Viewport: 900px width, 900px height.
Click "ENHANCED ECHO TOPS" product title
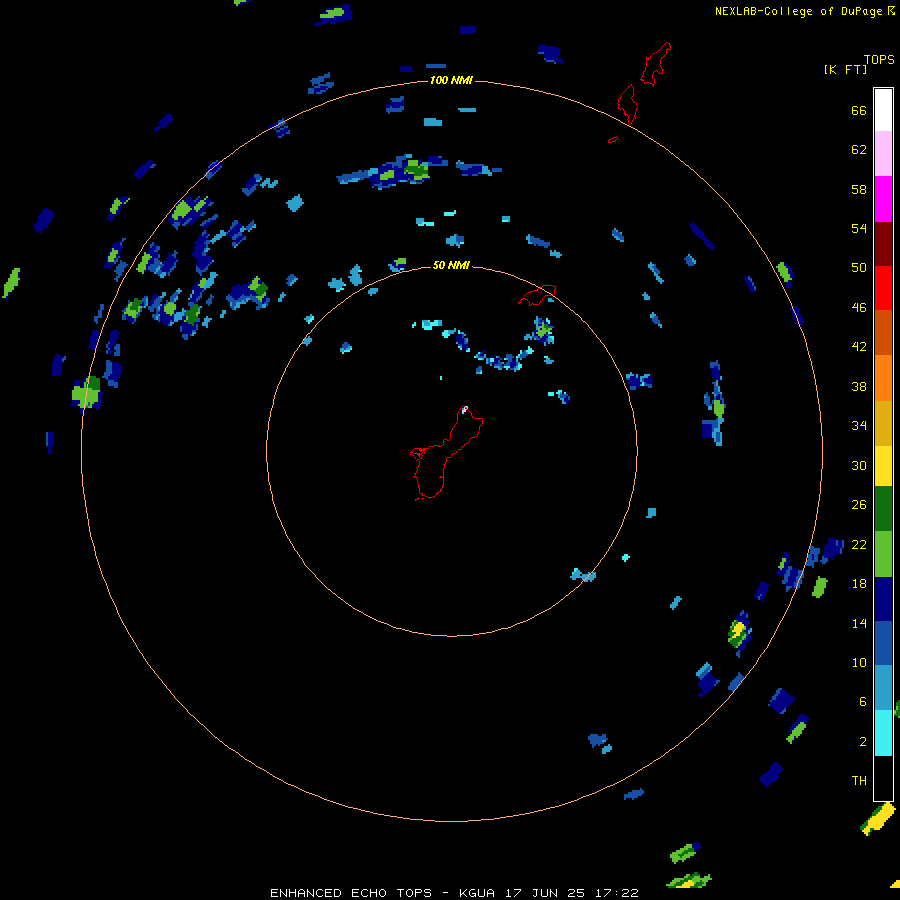(x=351, y=893)
